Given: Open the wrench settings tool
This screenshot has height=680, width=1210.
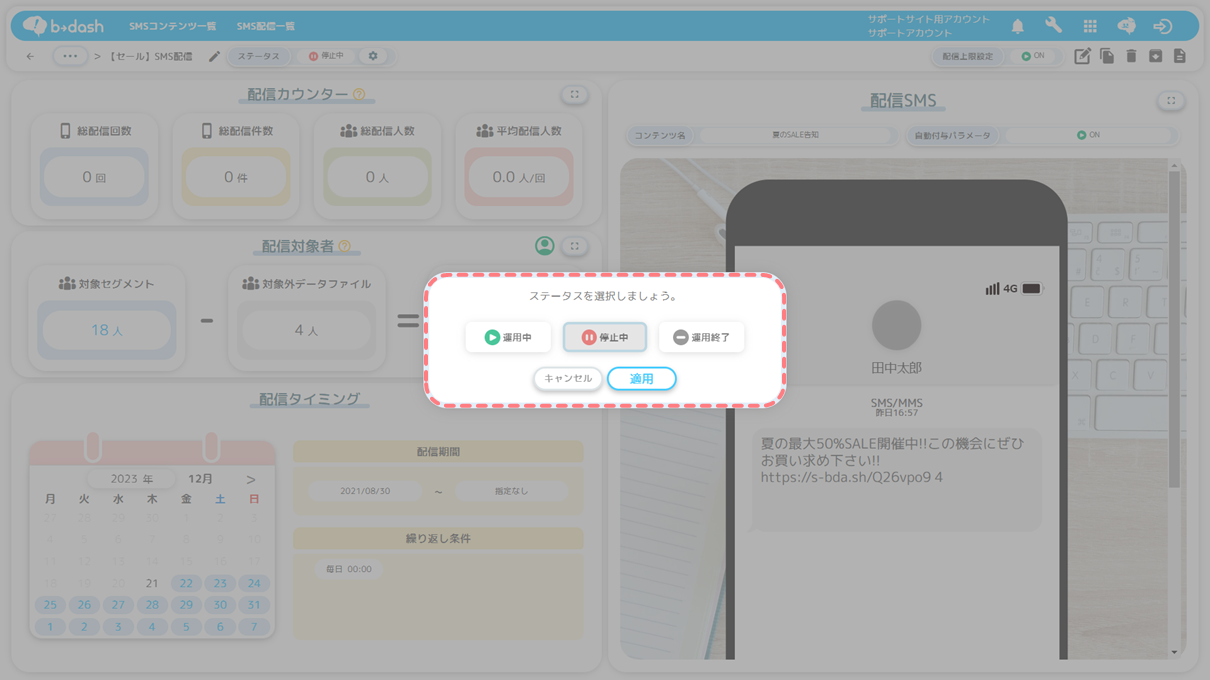Looking at the screenshot, I should (x=1054, y=26).
